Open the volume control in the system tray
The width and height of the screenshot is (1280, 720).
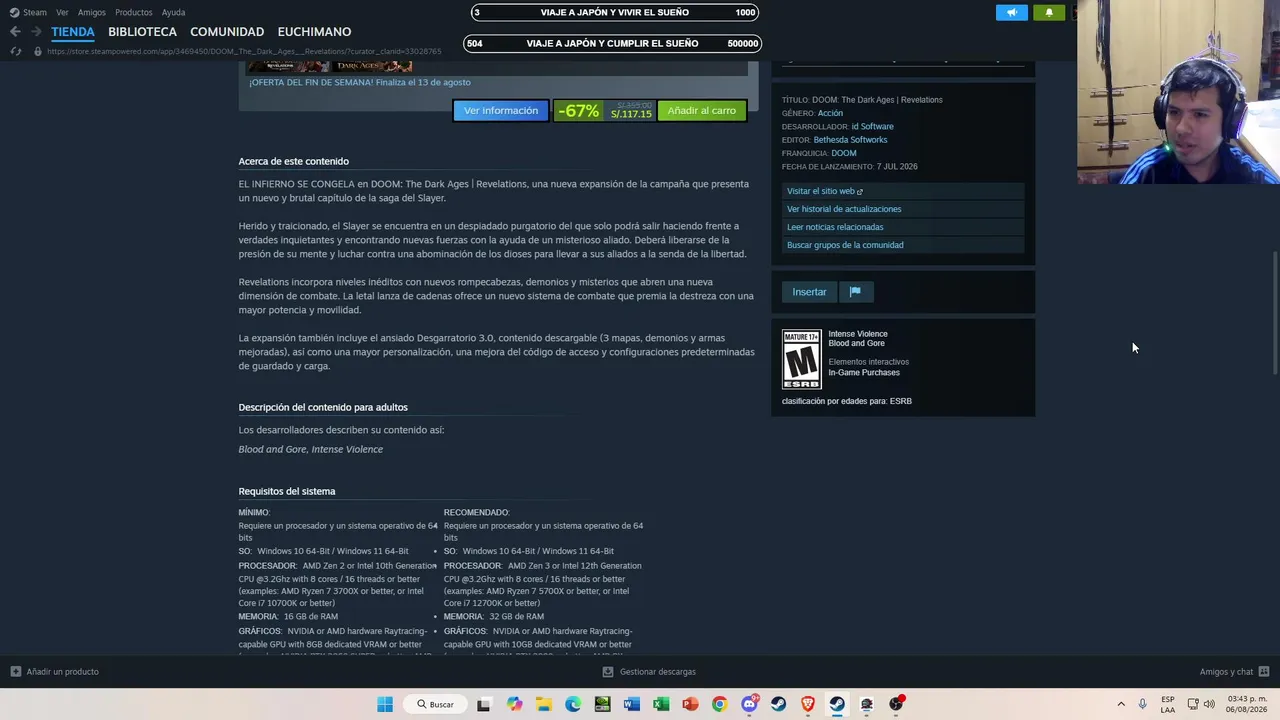tap(1209, 704)
